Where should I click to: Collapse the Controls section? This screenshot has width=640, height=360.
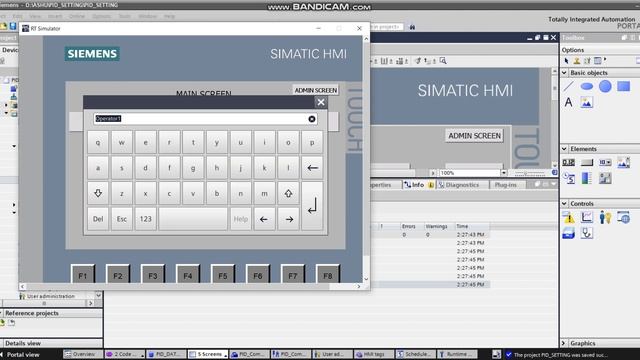point(564,203)
